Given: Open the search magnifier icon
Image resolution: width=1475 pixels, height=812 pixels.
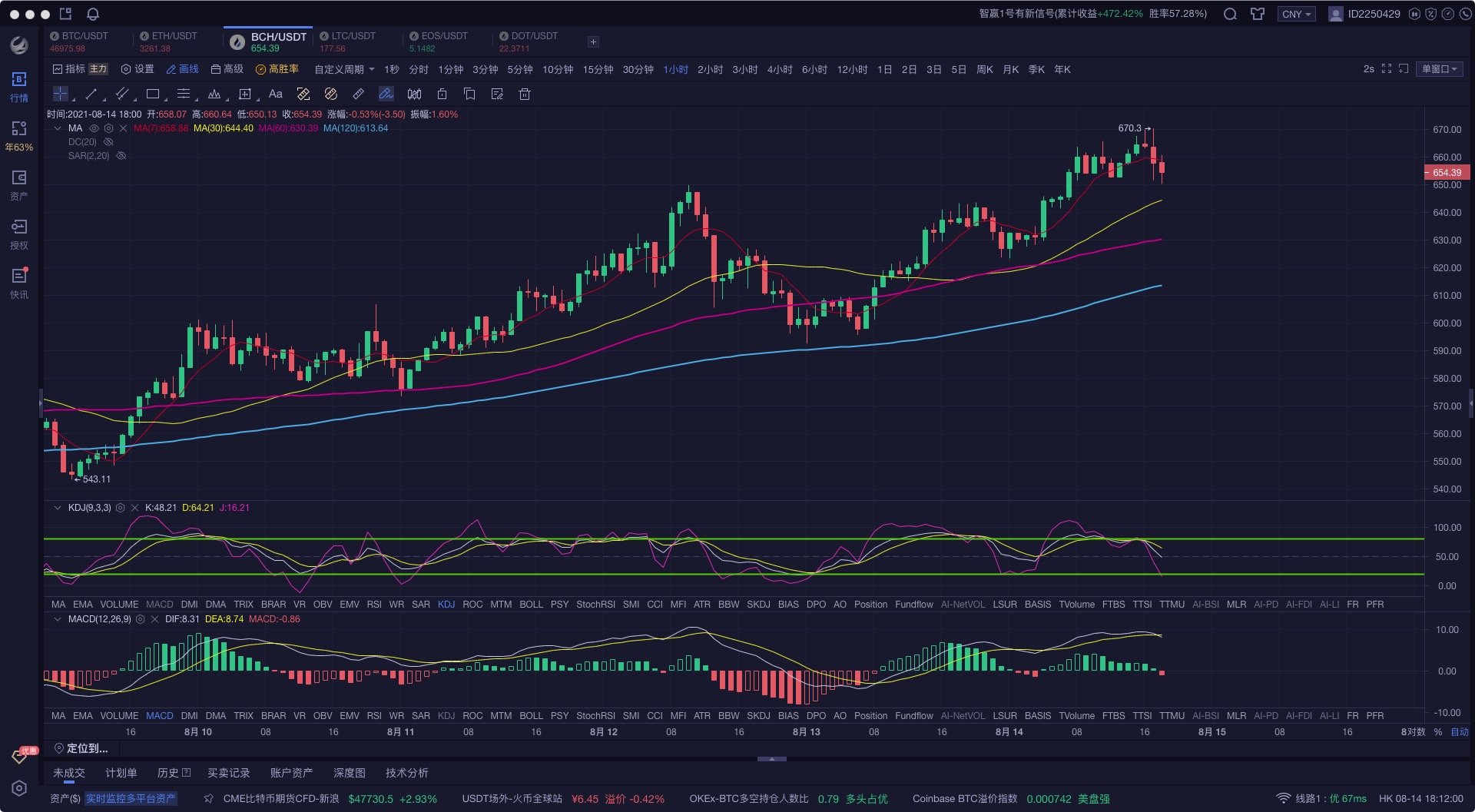Looking at the screenshot, I should [1230, 14].
